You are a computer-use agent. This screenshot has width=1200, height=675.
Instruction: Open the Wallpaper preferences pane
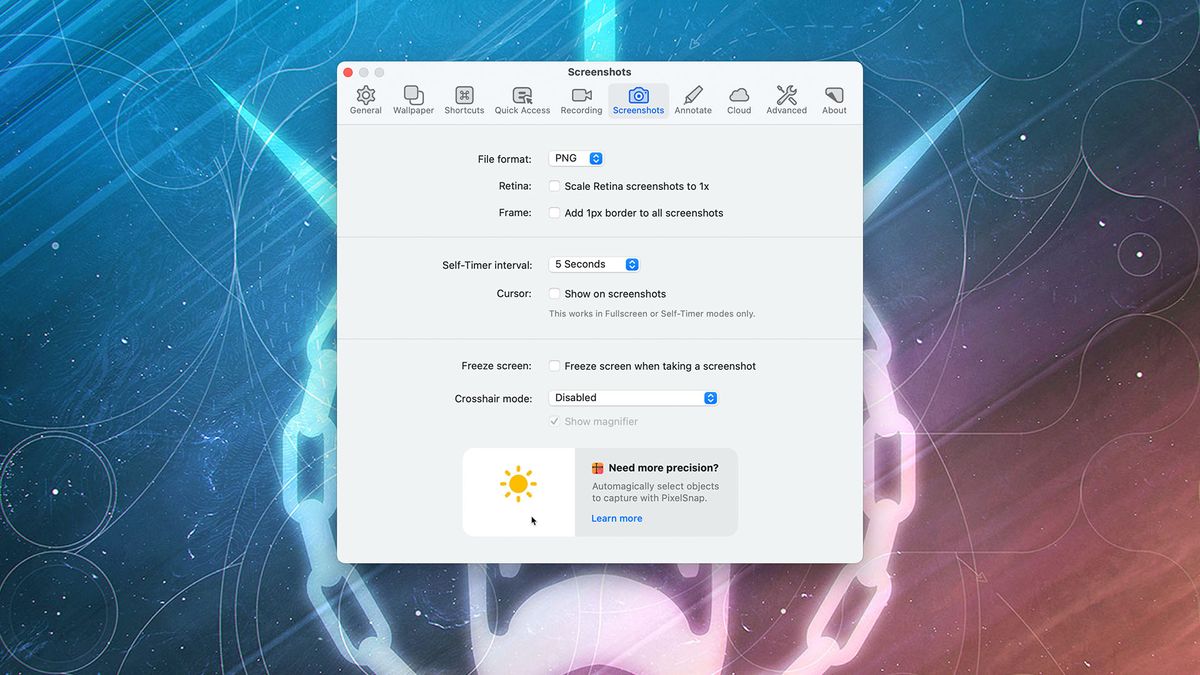click(x=413, y=100)
